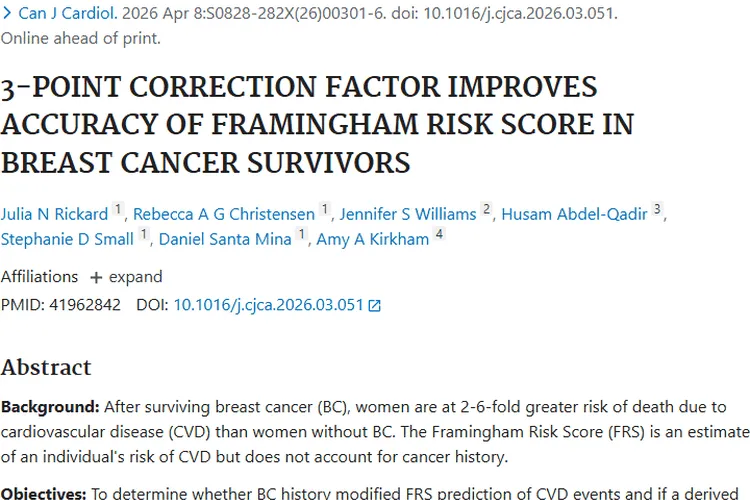The image size is (750, 500).
Task: Open the Can J Cardiol journal menu
Action: tap(65, 15)
